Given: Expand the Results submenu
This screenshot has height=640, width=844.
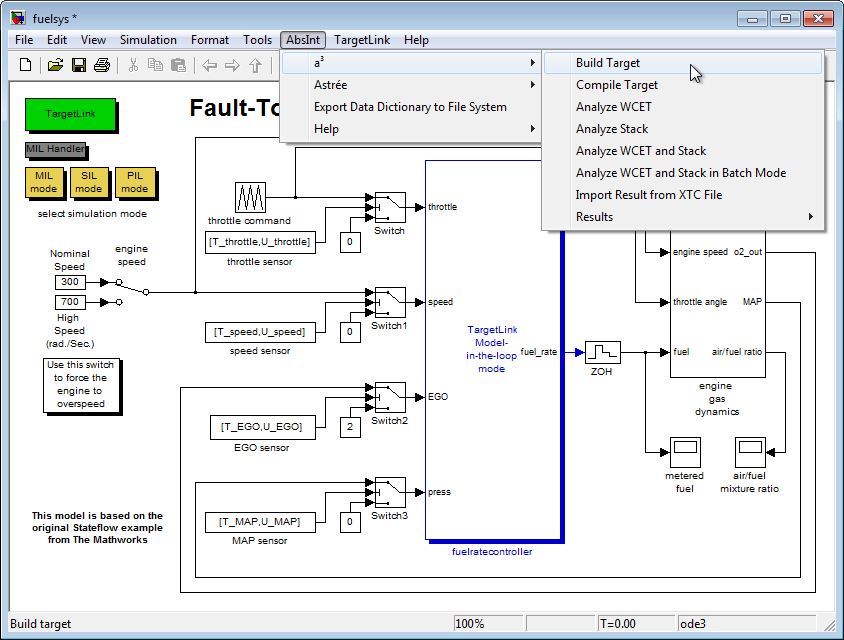Looking at the screenshot, I should tap(683, 217).
